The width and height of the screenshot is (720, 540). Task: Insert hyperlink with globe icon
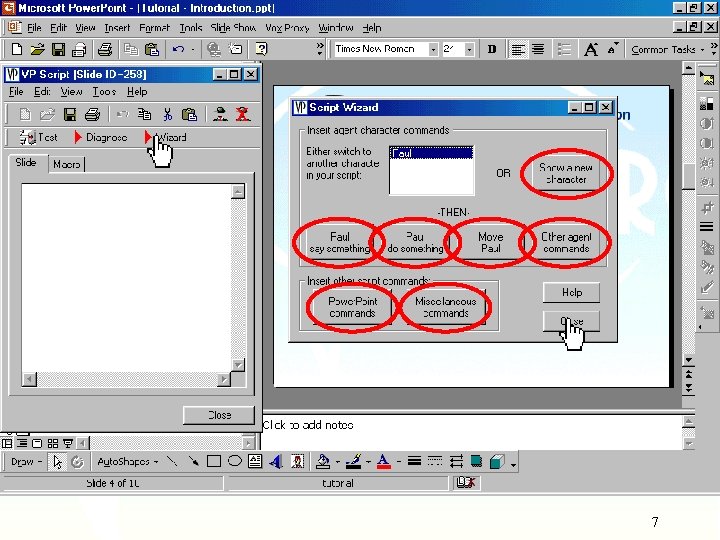pos(214,49)
